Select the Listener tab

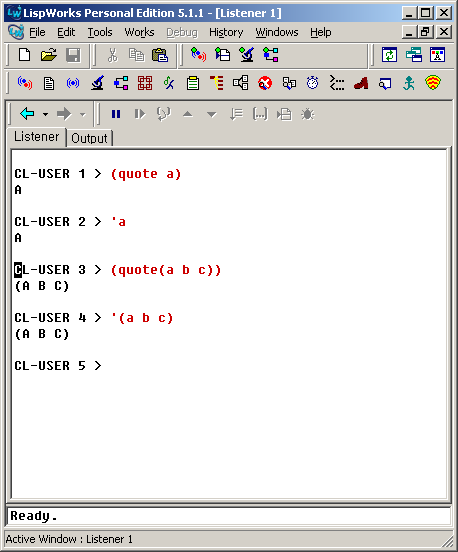click(x=37, y=137)
